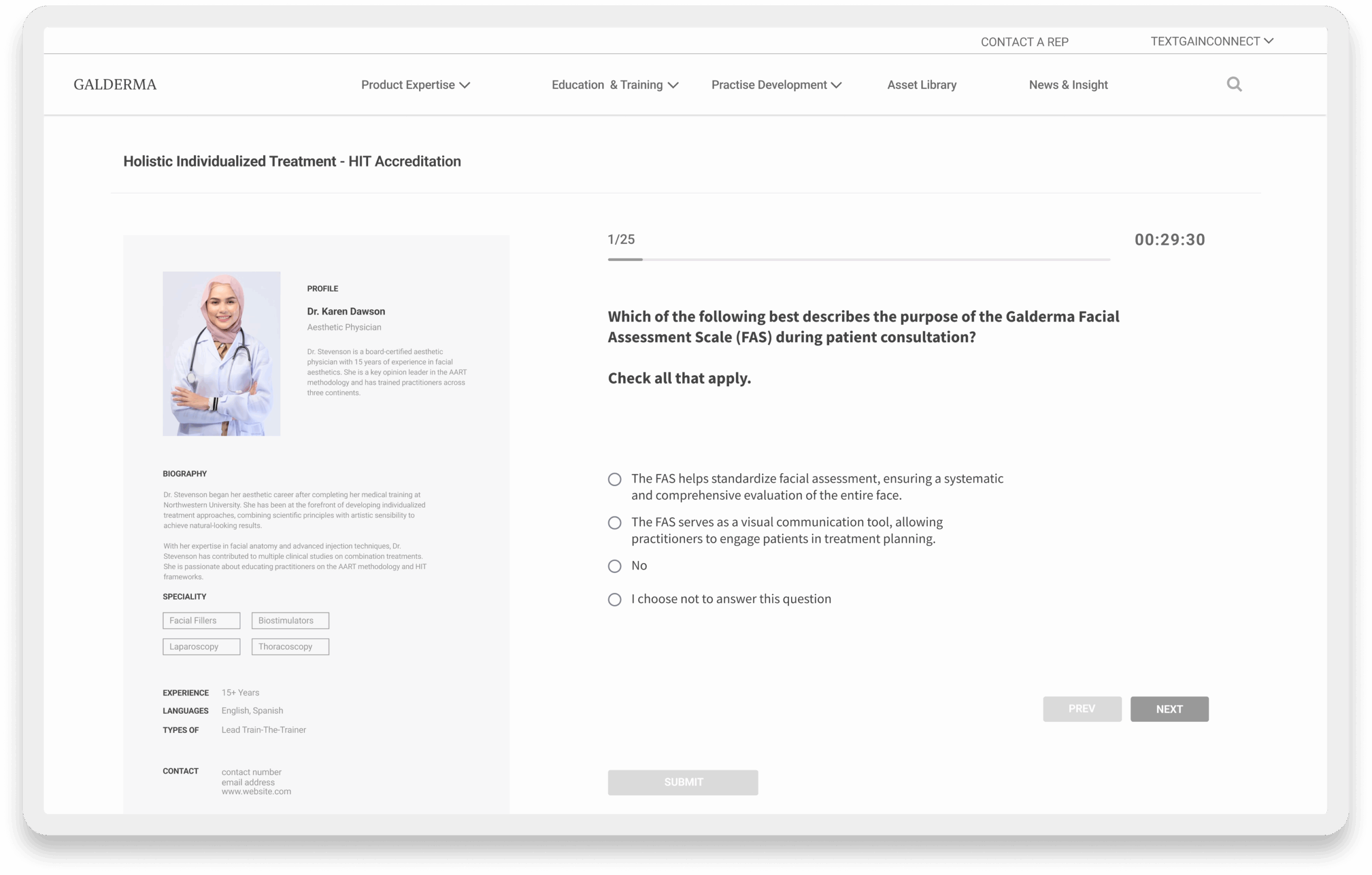1372x875 pixels.
Task: Submit the quiz with SUBMIT button
Action: tap(683, 783)
